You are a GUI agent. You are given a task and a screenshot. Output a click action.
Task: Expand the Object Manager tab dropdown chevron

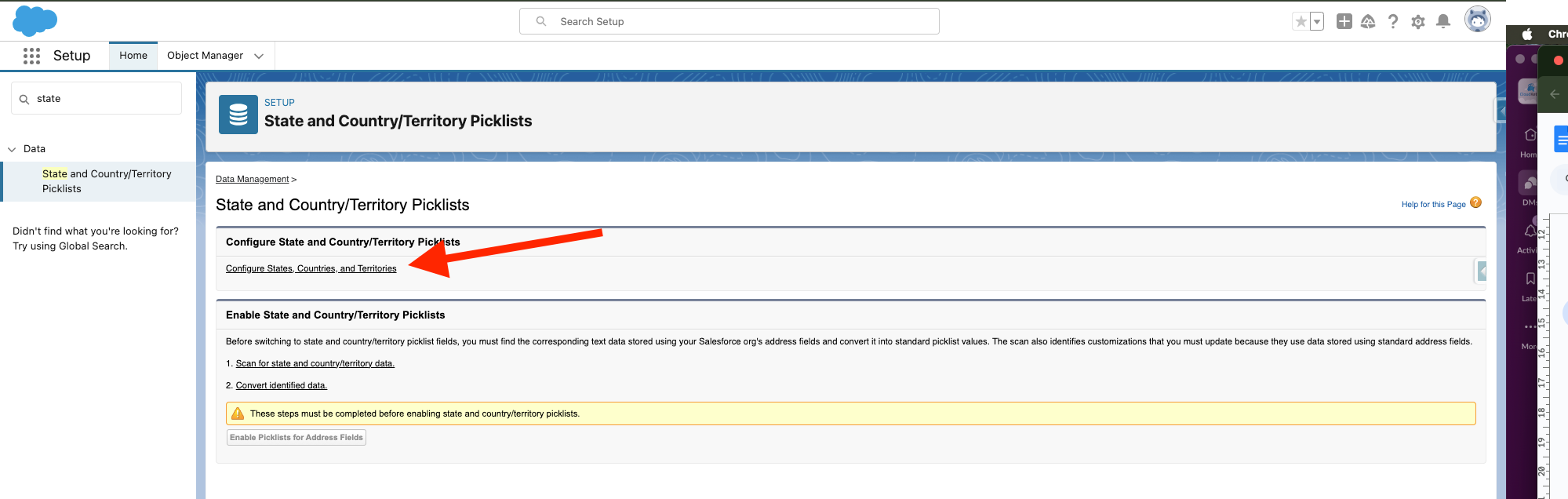(259, 56)
